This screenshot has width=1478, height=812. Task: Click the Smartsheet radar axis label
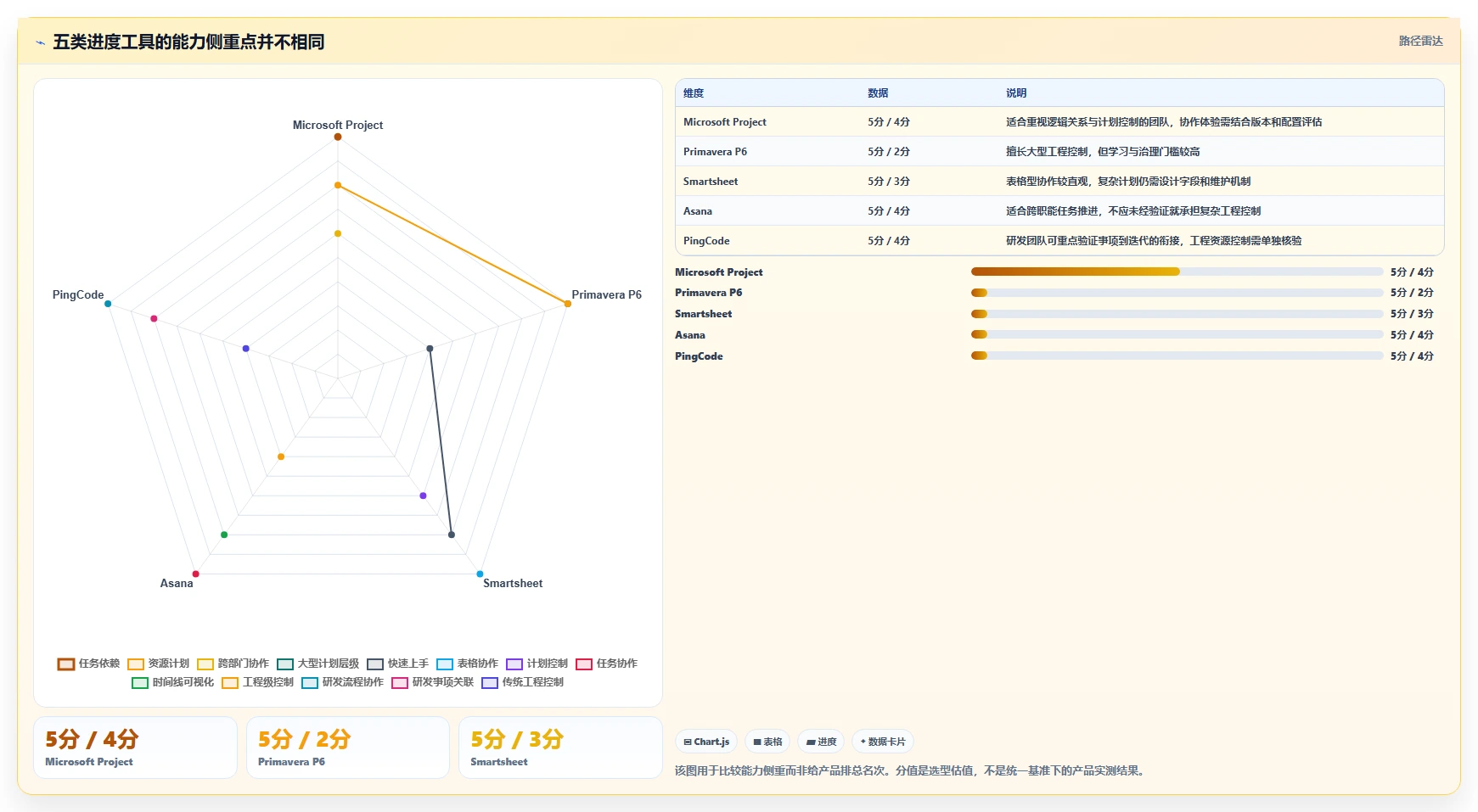[513, 583]
